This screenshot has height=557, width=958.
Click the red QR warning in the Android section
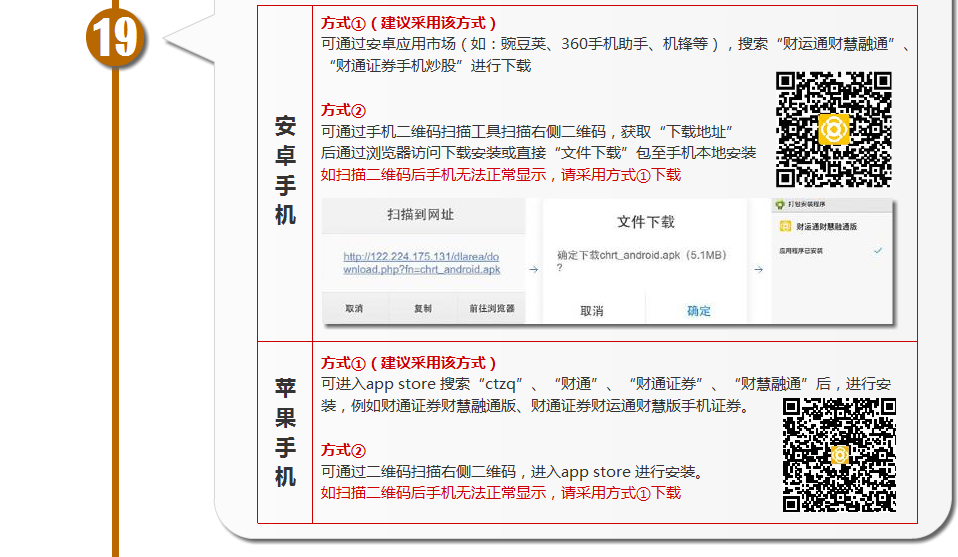click(501, 175)
